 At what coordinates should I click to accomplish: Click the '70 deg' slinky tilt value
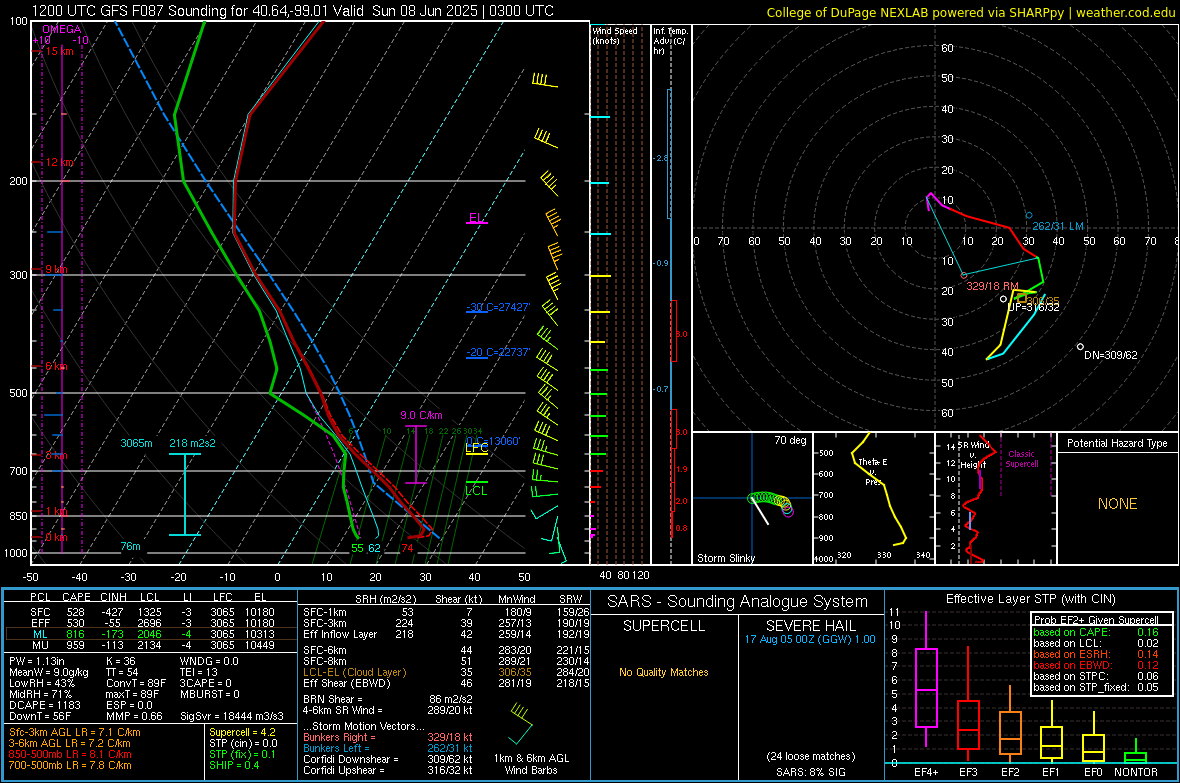coord(790,440)
